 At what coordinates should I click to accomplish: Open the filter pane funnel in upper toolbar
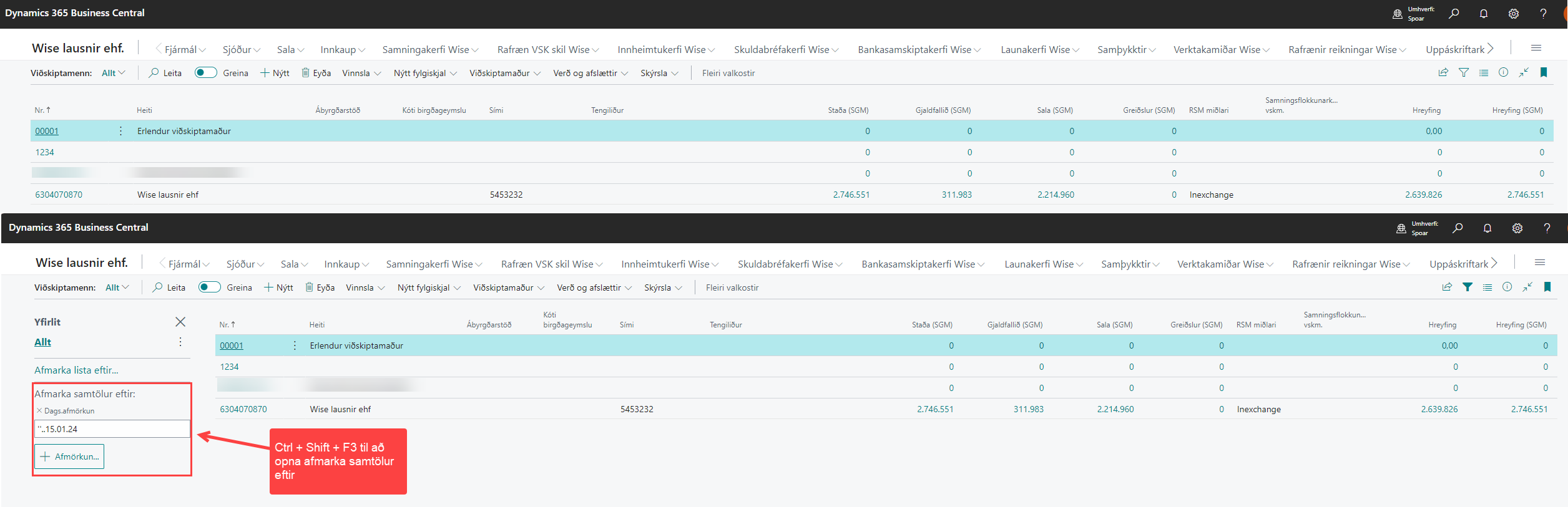(x=1464, y=72)
